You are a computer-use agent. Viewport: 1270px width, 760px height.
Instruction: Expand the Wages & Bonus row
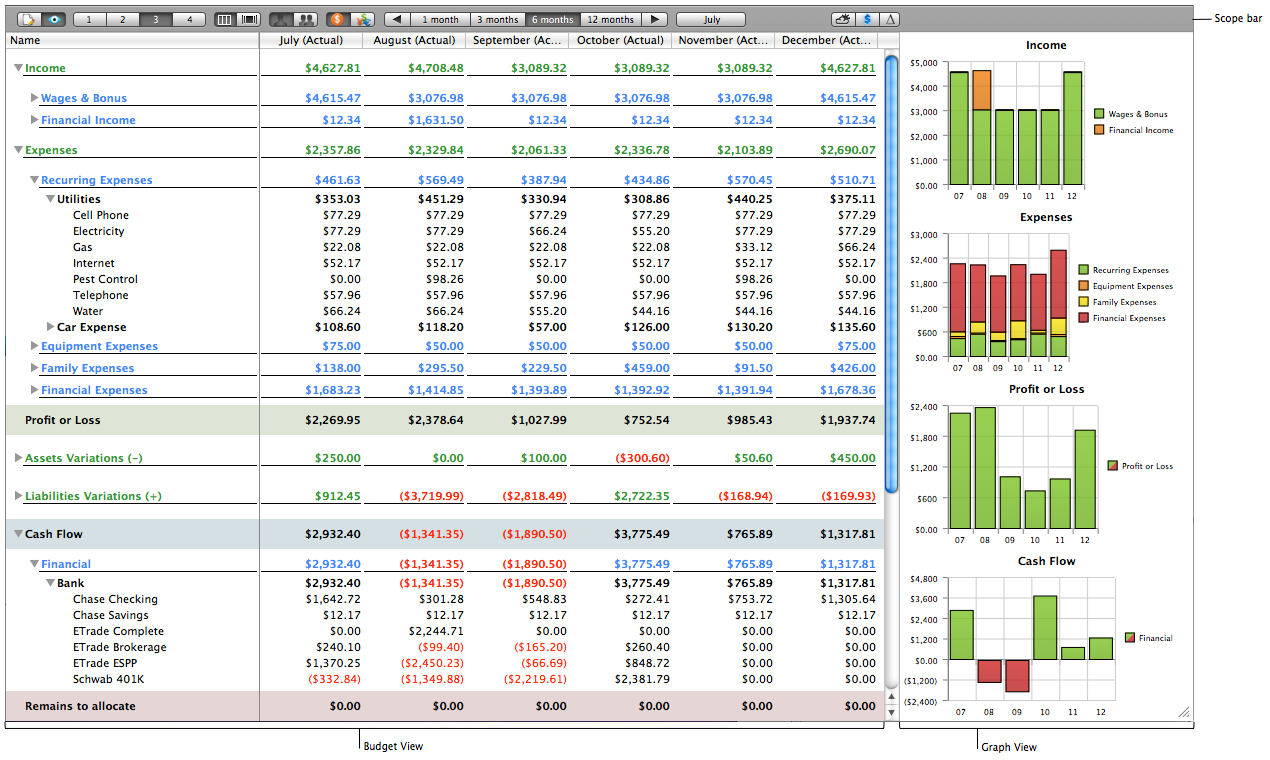tap(35, 98)
